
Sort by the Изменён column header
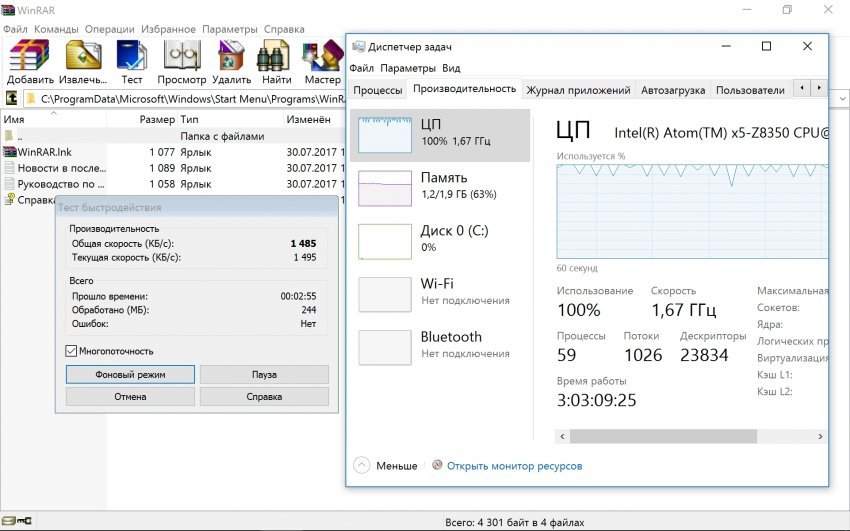(x=314, y=119)
